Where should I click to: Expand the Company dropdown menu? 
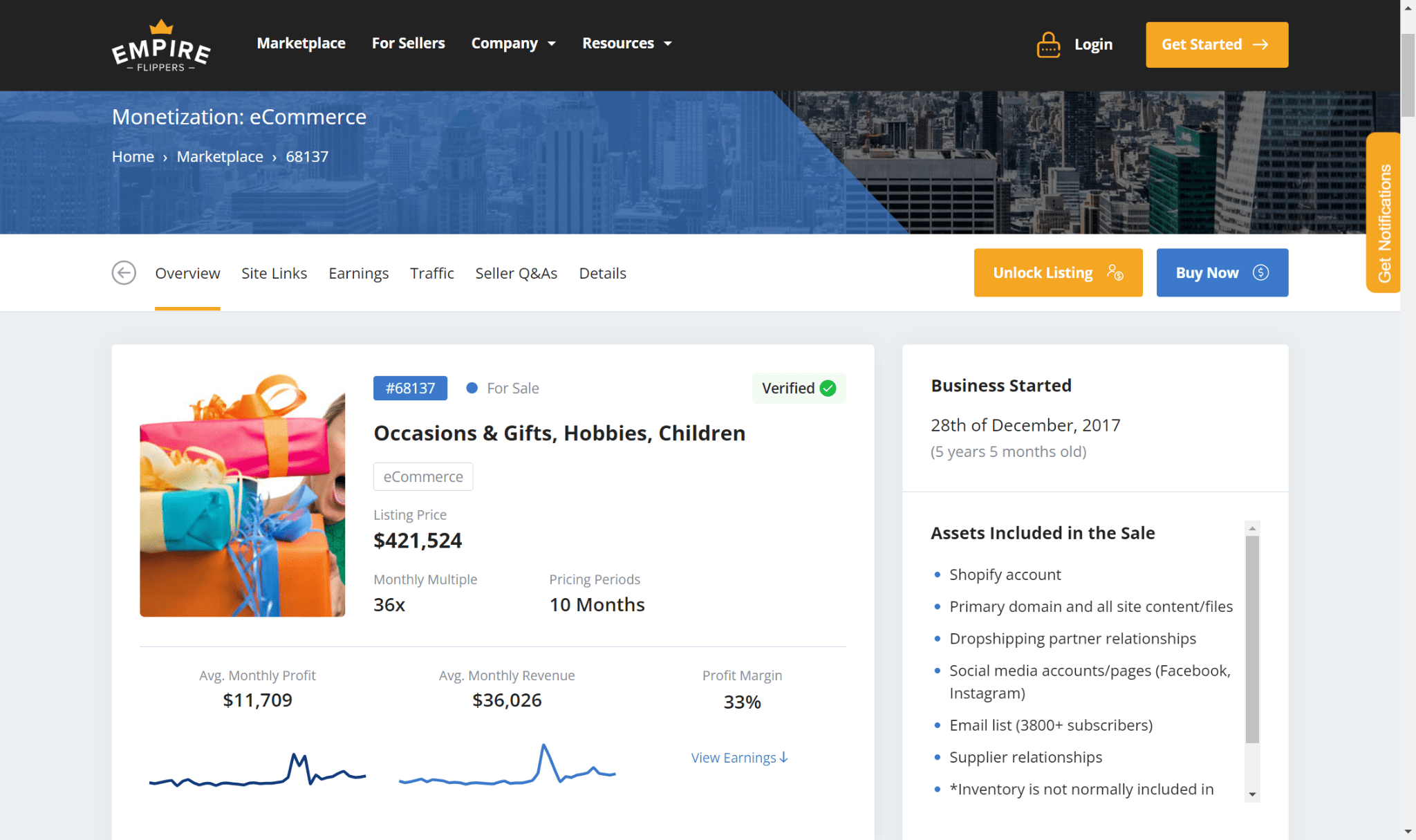point(513,44)
